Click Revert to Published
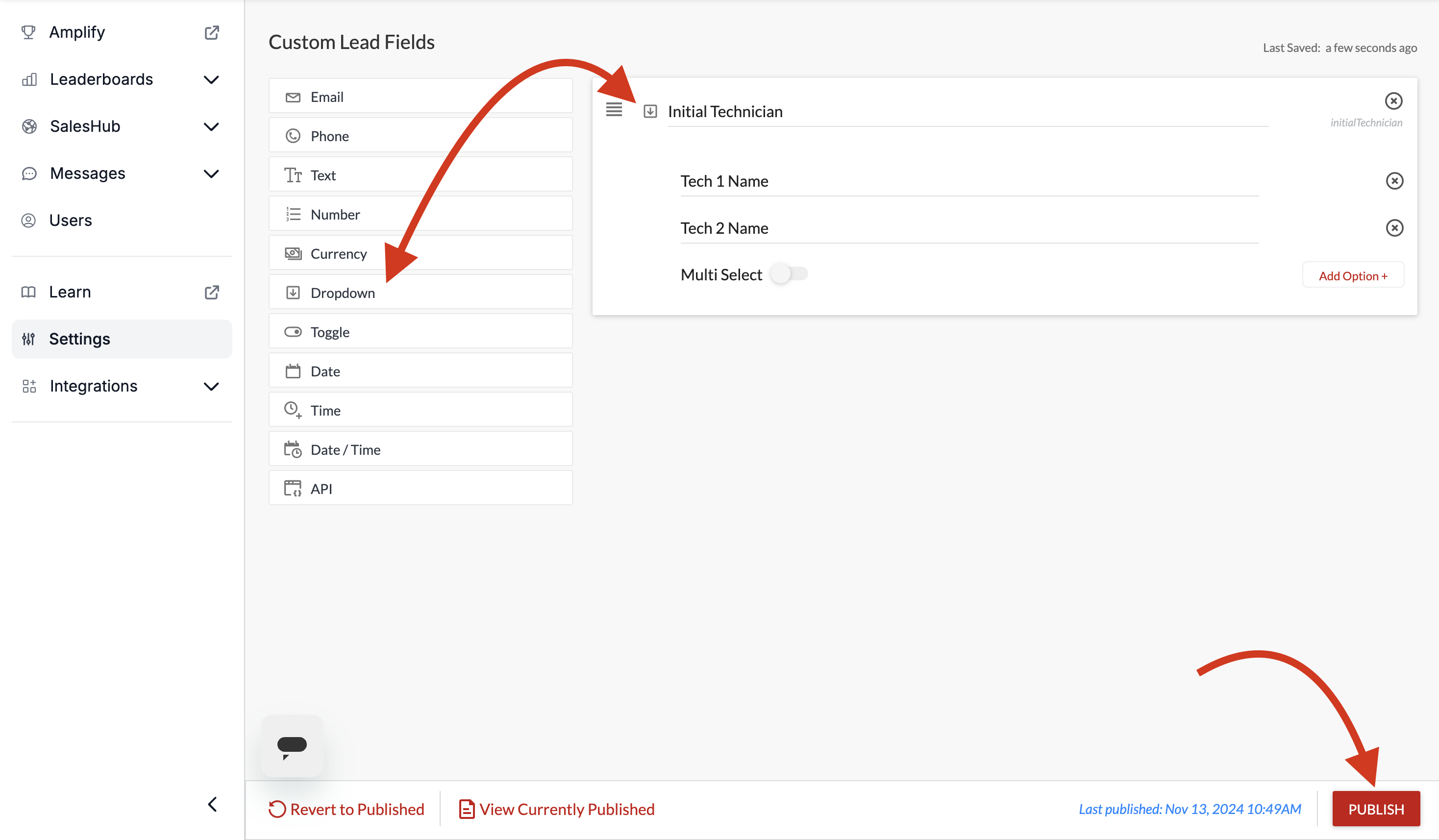The image size is (1439, 840). (346, 809)
